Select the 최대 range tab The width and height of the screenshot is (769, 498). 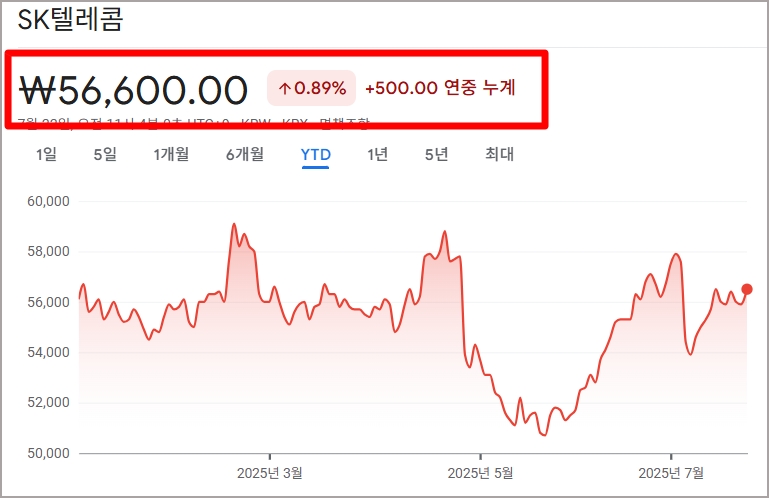499,155
